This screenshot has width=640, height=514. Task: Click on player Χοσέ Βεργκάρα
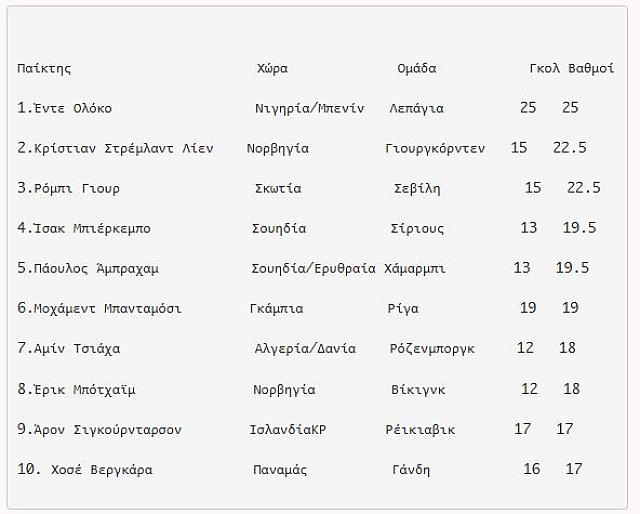tap(102, 469)
